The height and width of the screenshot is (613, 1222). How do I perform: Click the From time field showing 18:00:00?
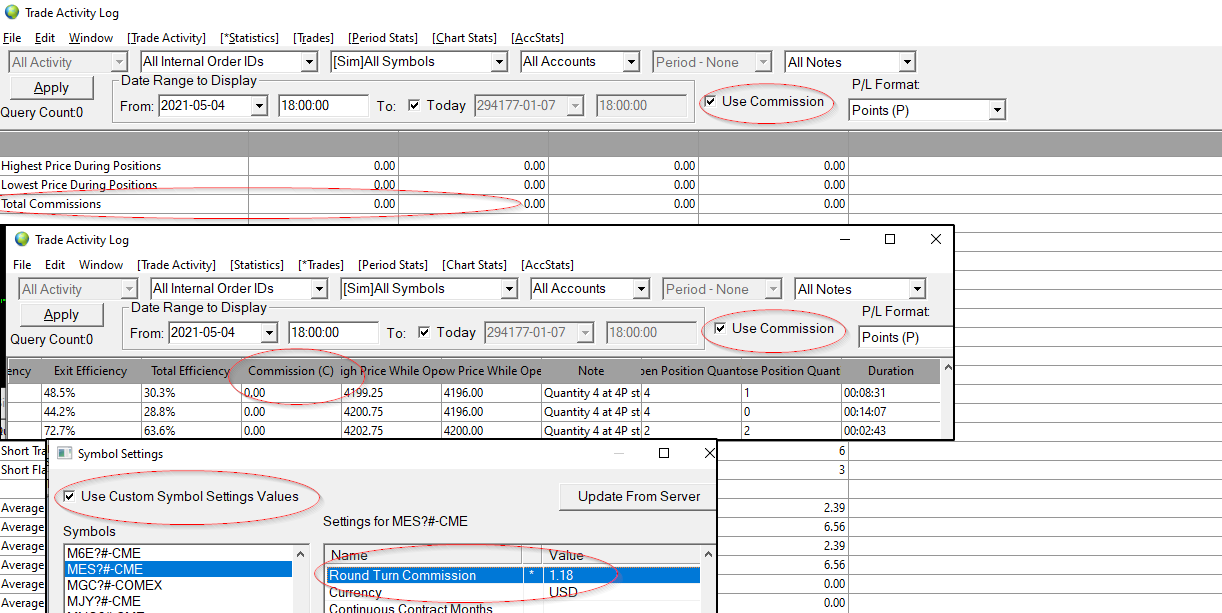[x=323, y=105]
